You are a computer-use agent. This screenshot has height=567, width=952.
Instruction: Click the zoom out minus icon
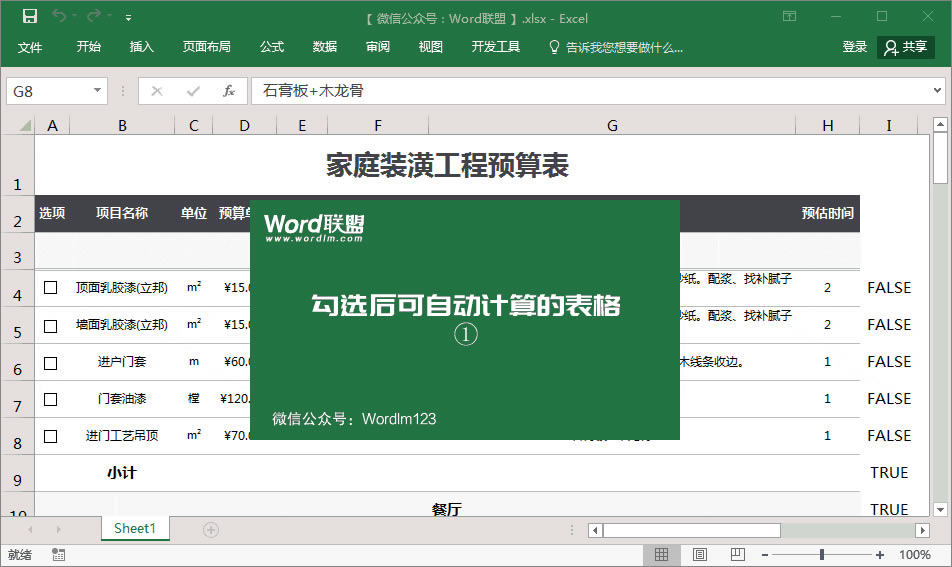765,555
